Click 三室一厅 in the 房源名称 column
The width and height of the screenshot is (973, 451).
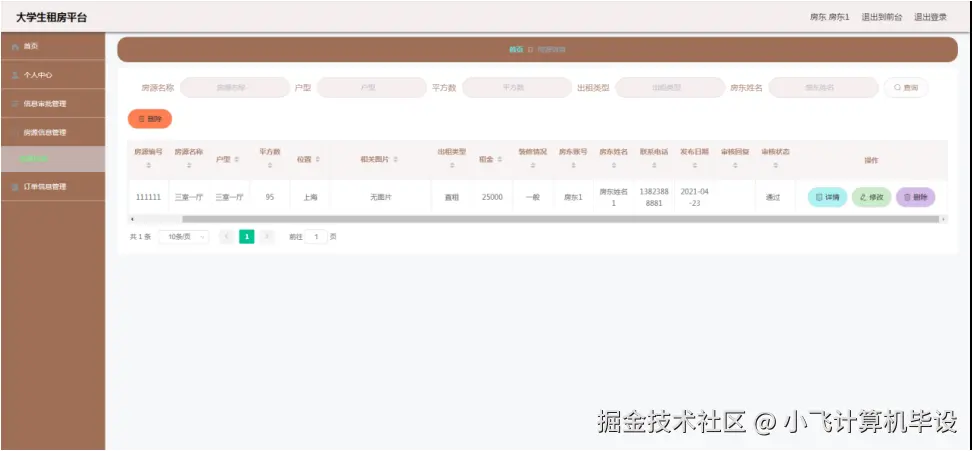pyautogui.click(x=189, y=197)
